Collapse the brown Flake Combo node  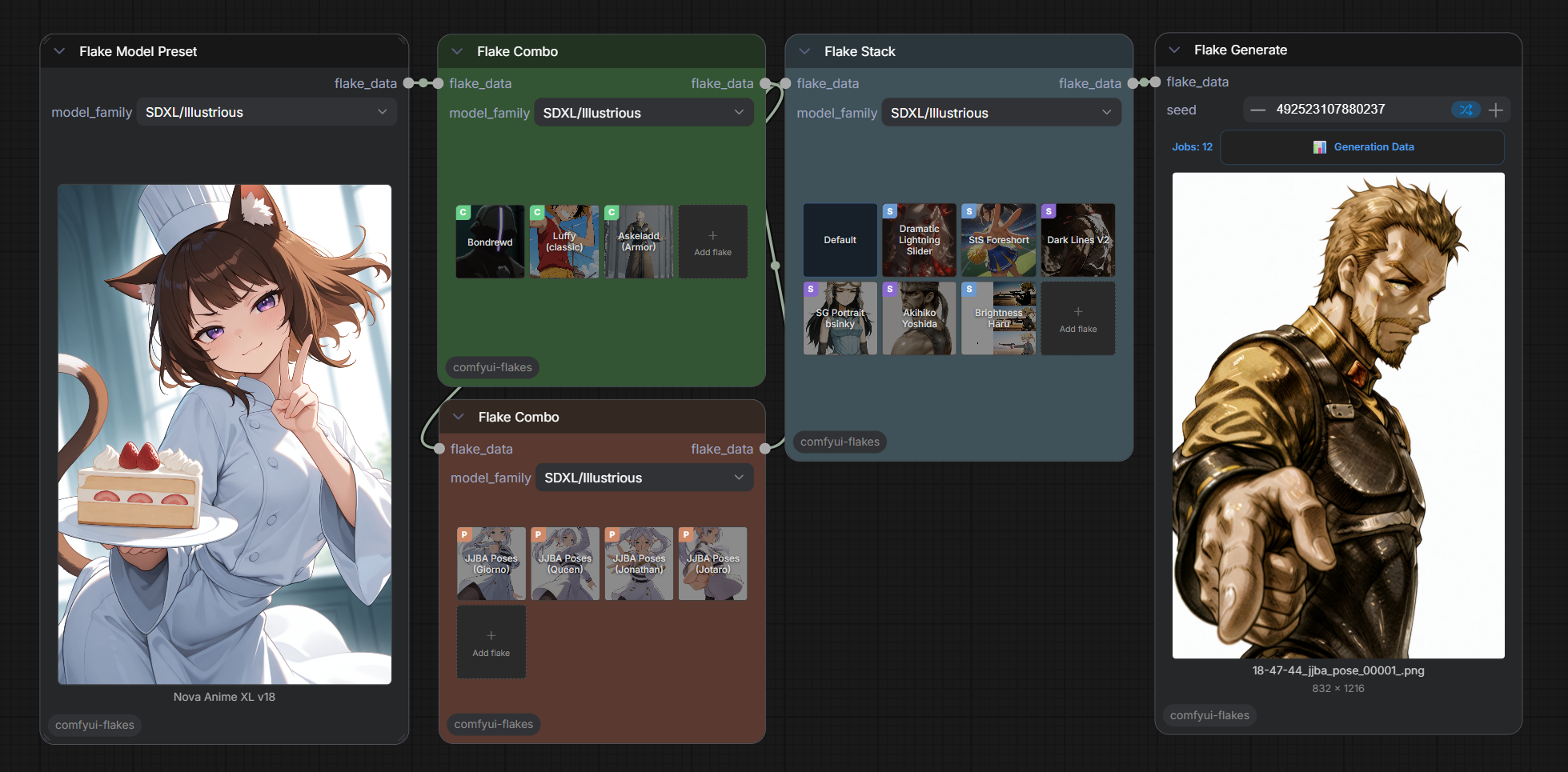(459, 417)
